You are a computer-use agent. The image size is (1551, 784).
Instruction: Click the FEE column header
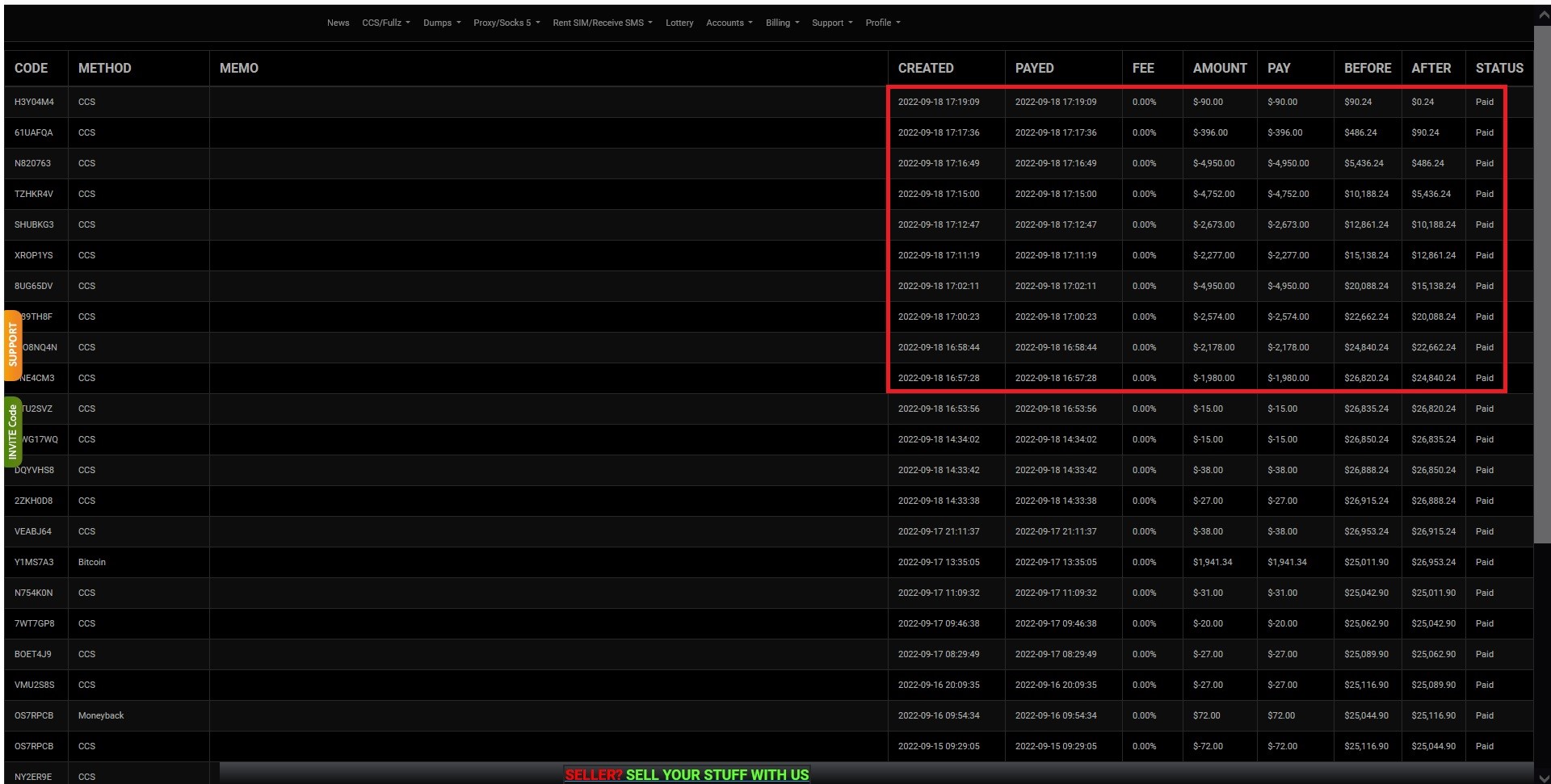click(x=1143, y=68)
